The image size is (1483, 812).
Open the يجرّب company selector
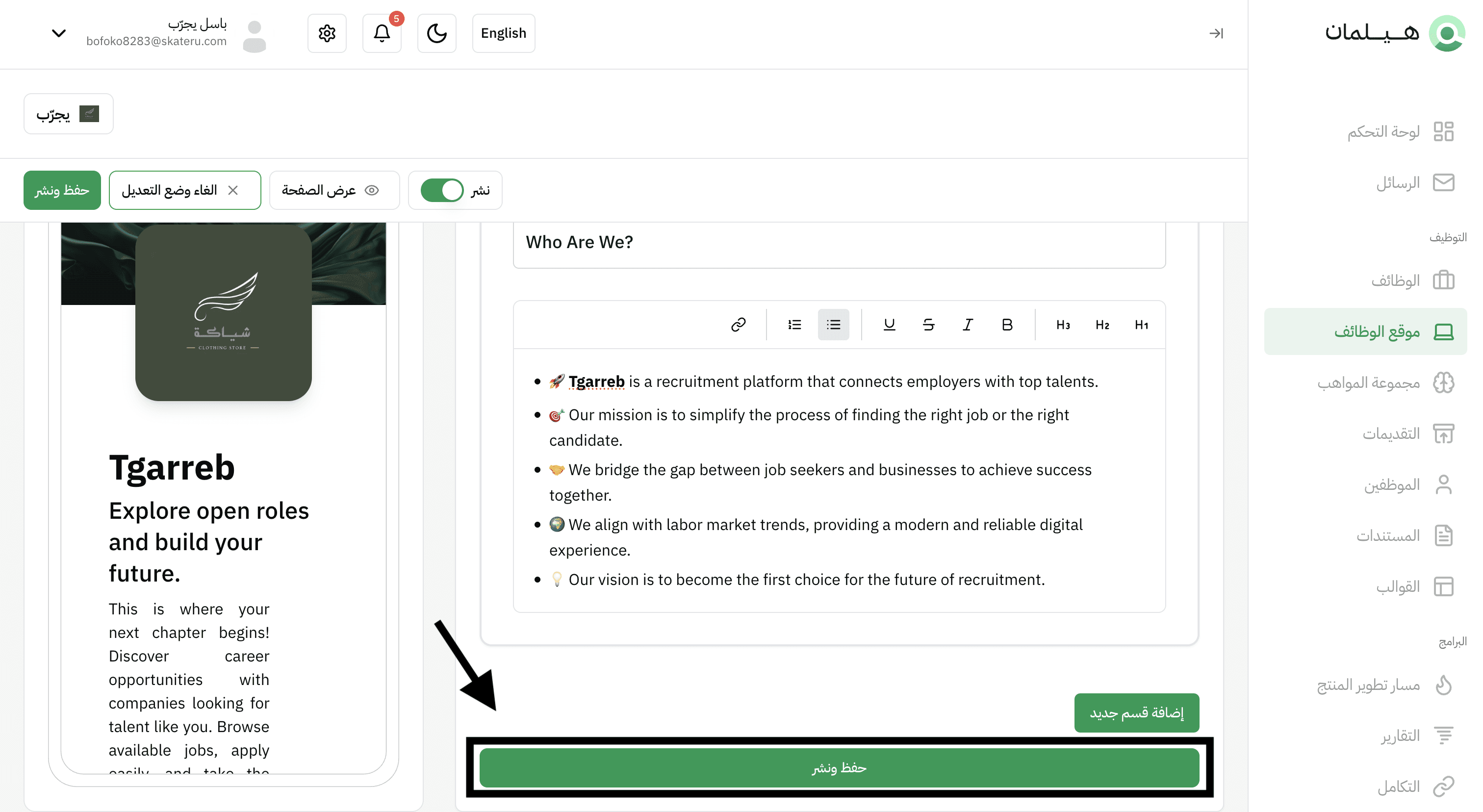point(69,114)
